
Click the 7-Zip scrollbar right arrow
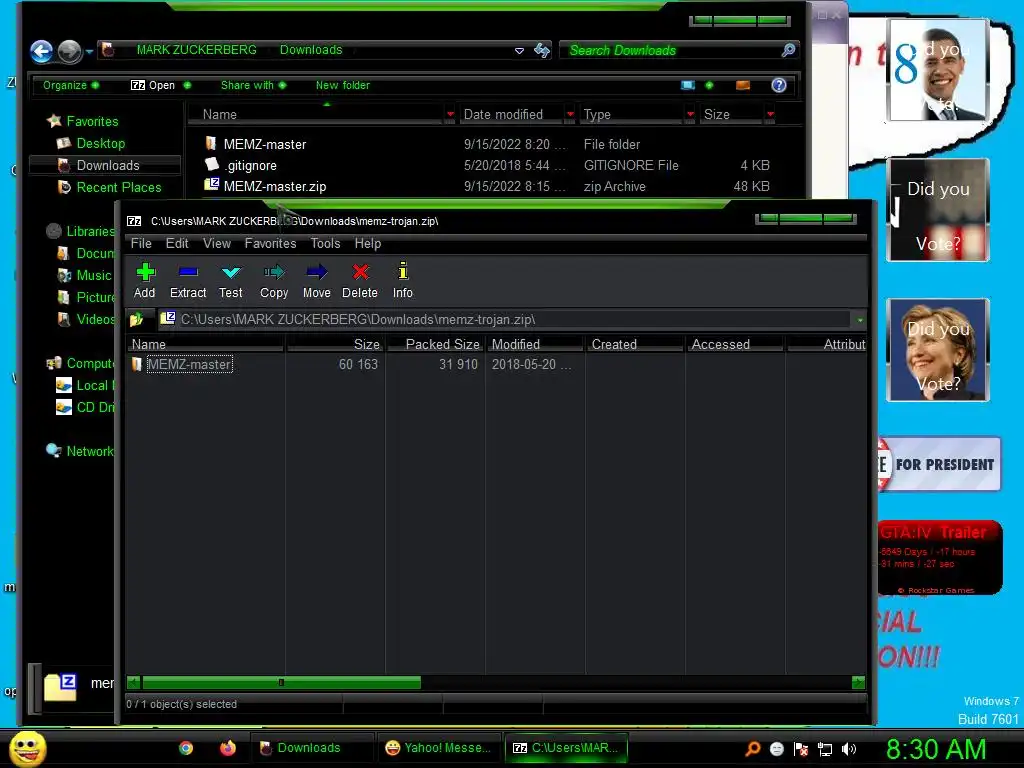[859, 682]
